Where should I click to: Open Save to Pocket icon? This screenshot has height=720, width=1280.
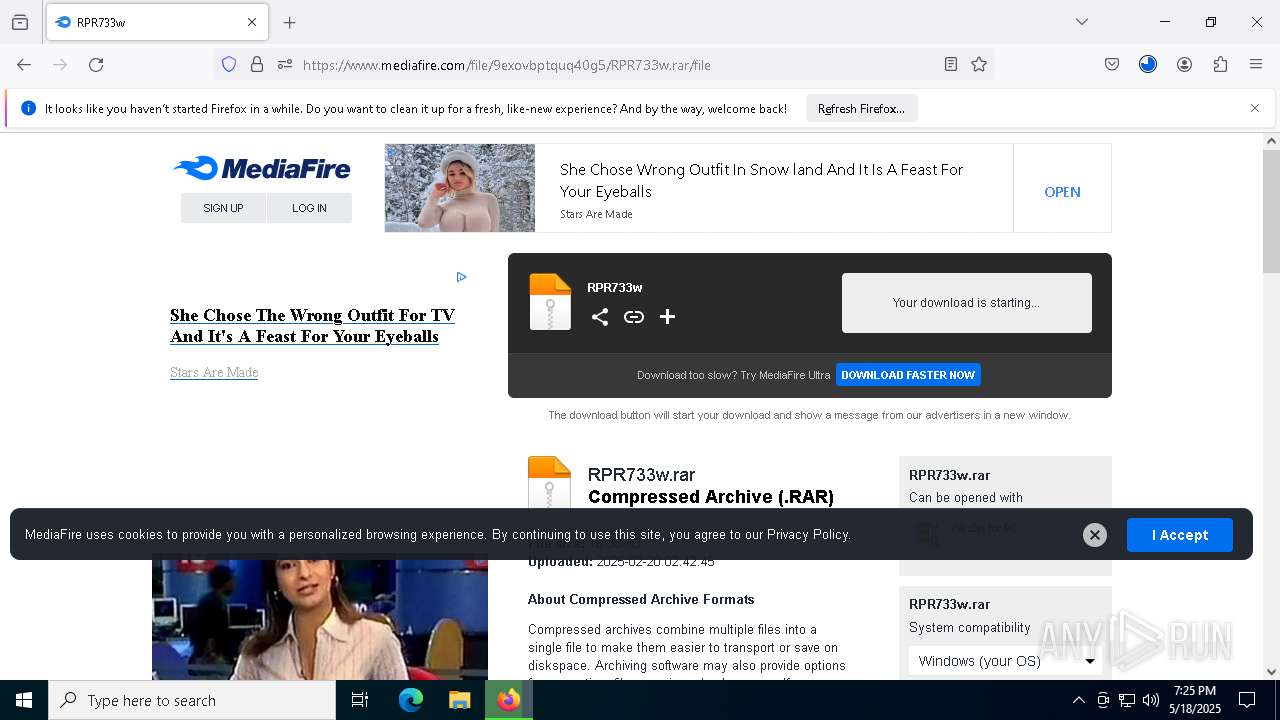[x=1112, y=64]
